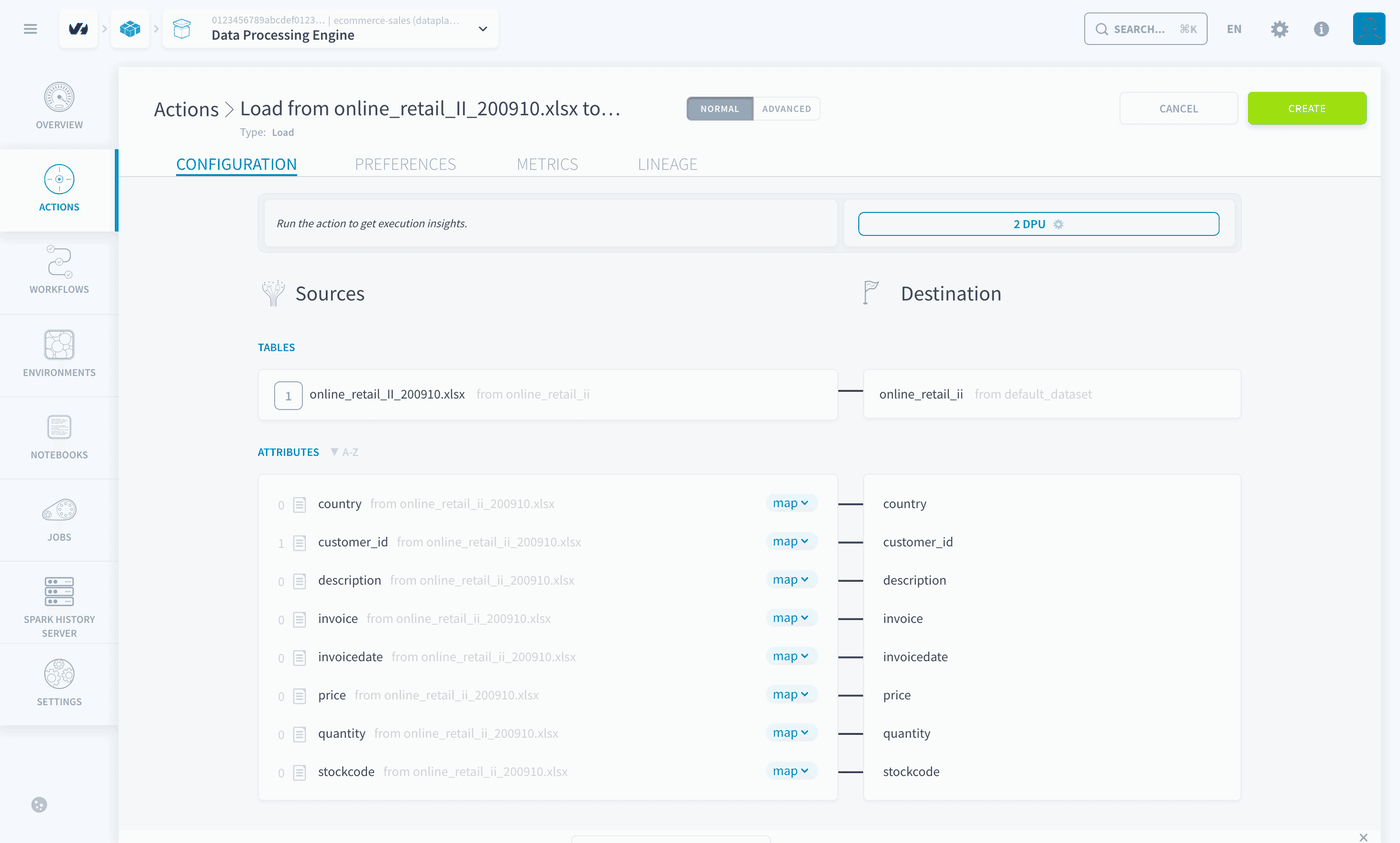
Task: Open map dropdown for stockcode attribute
Action: pyautogui.click(x=791, y=771)
